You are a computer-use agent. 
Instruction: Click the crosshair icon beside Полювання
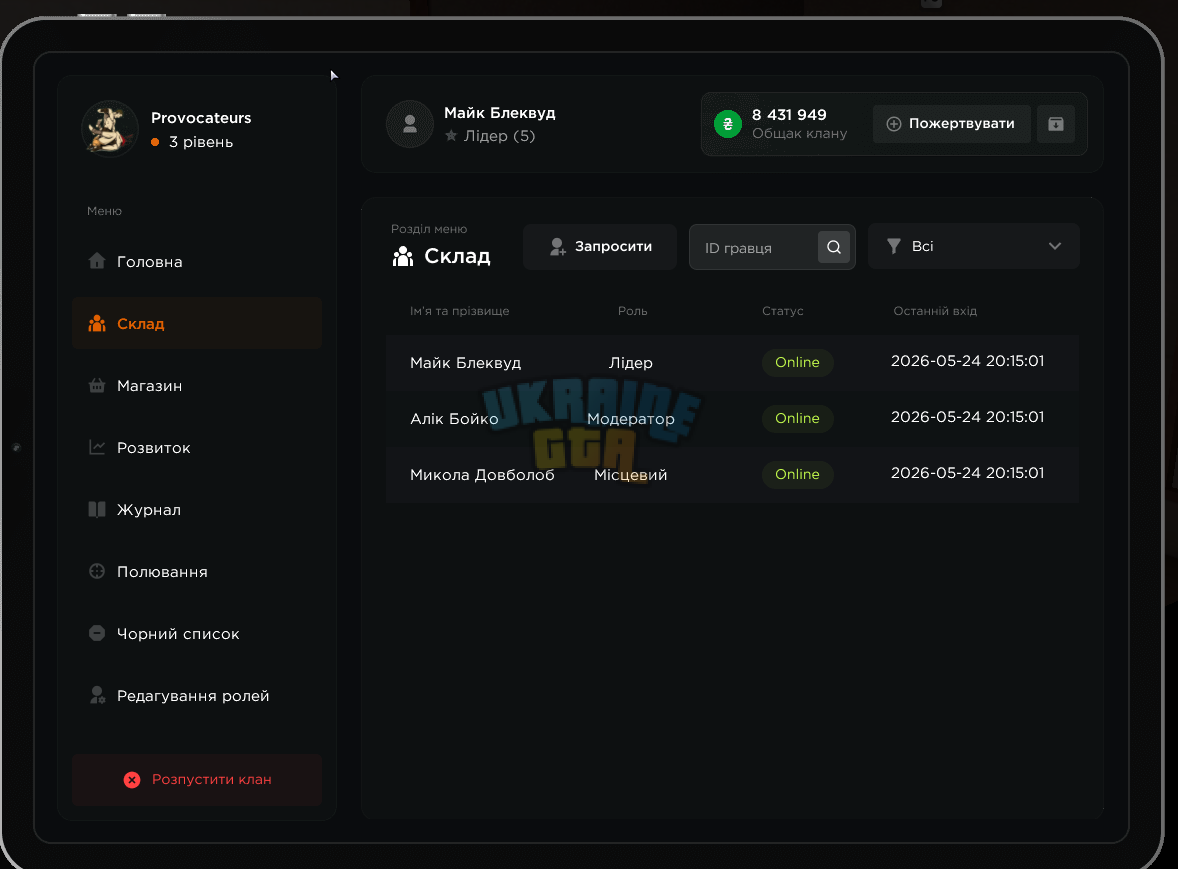pyautogui.click(x=97, y=571)
